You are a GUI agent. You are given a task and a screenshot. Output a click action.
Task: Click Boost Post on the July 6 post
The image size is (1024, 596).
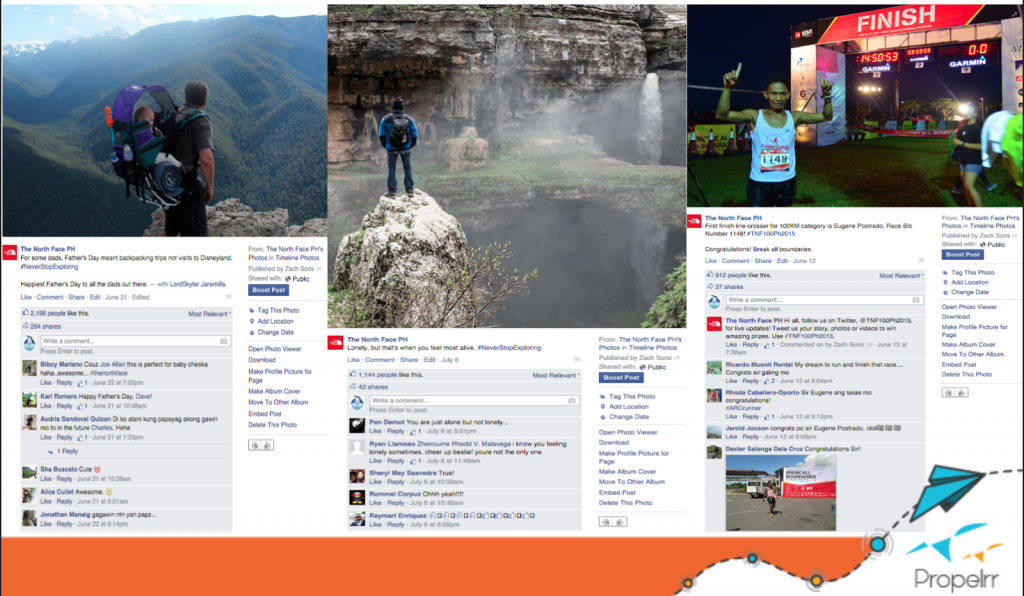click(x=621, y=377)
